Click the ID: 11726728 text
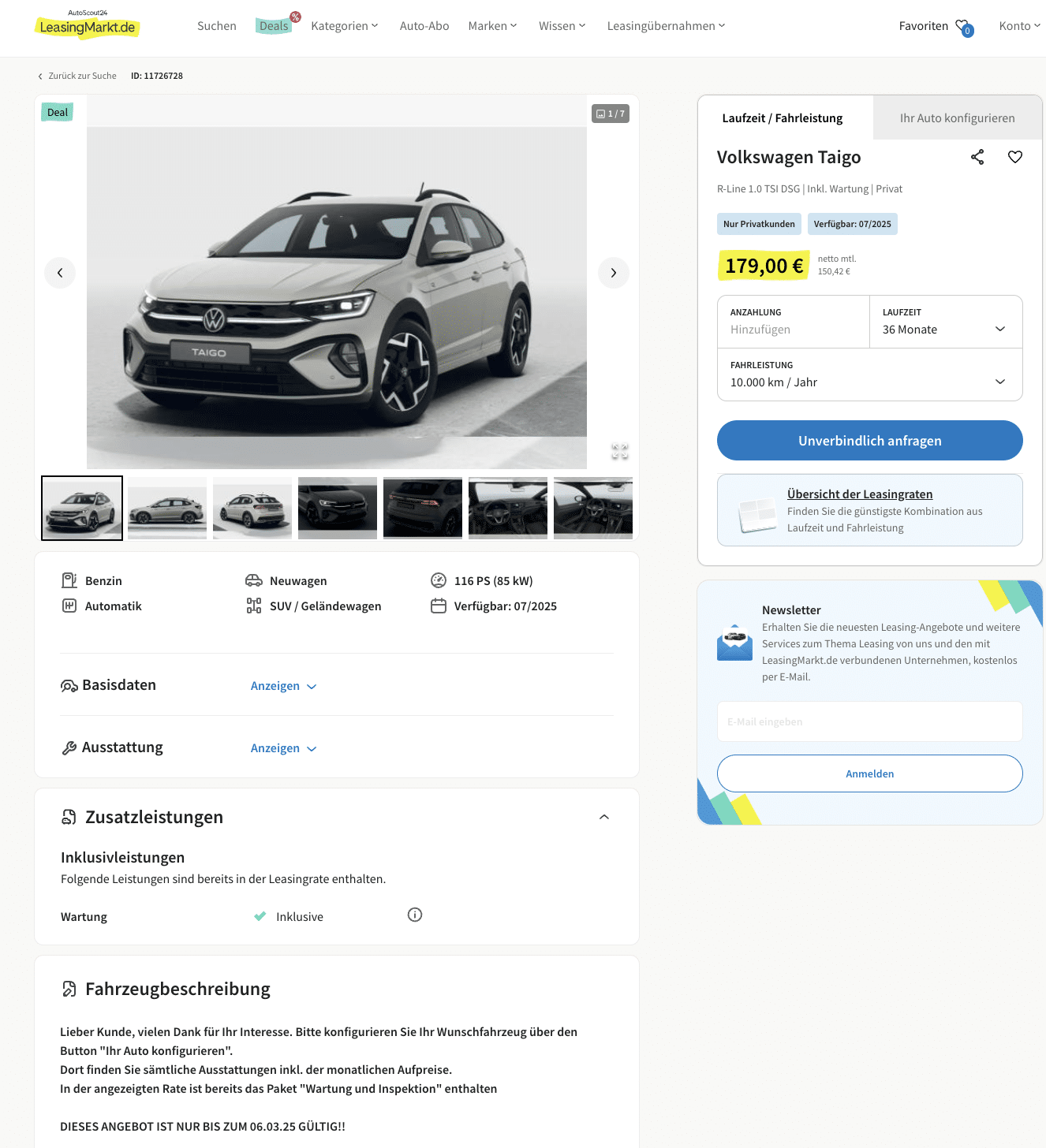Image resolution: width=1046 pixels, height=1148 pixels. click(x=157, y=76)
